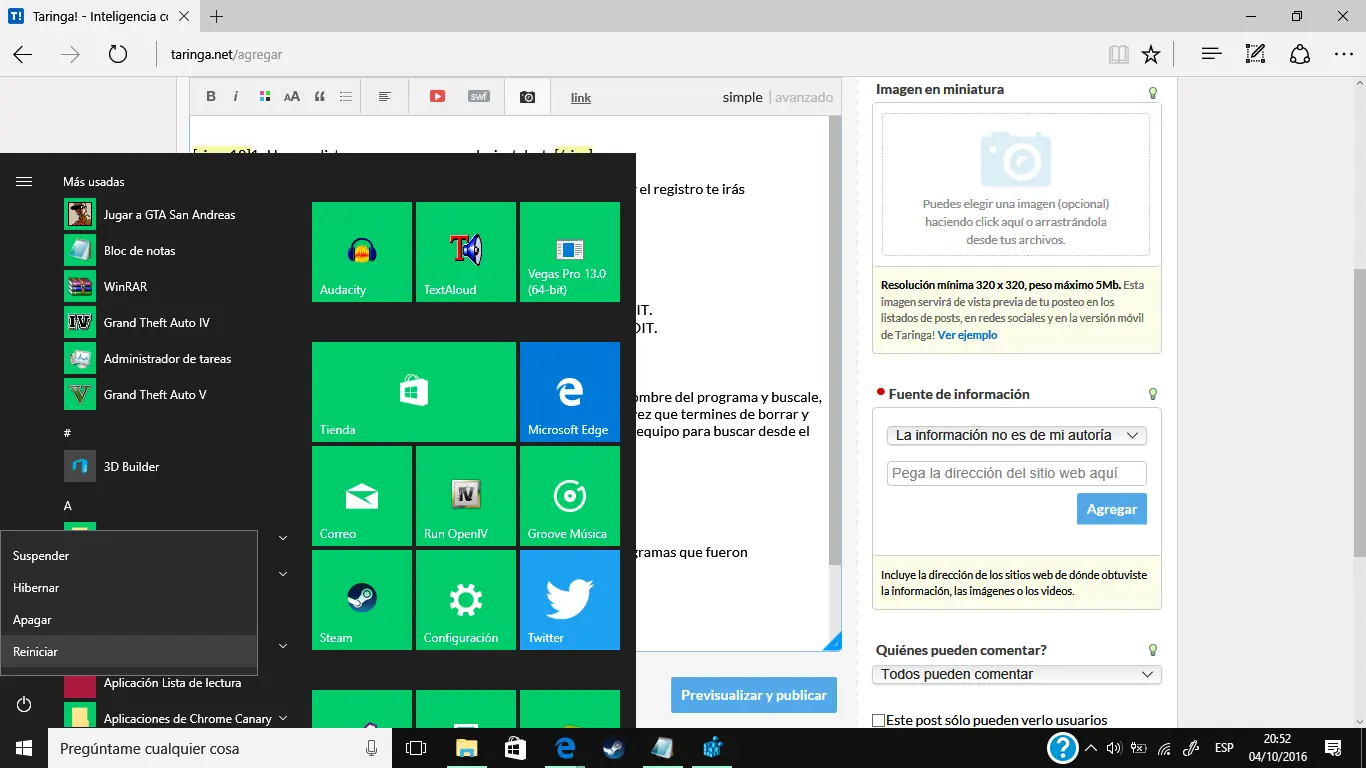Open a new browser tab
1366x768 pixels.
(x=217, y=16)
